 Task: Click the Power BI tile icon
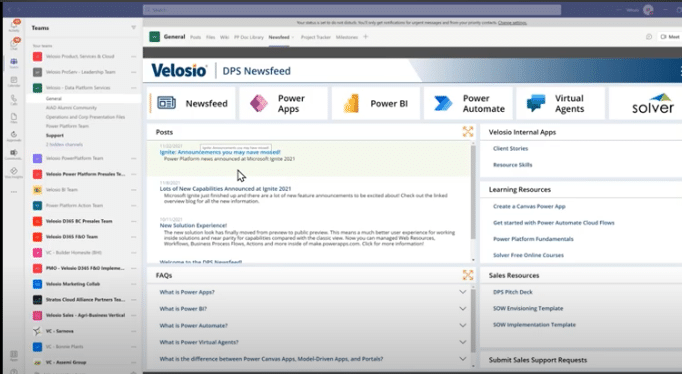[x=351, y=103]
